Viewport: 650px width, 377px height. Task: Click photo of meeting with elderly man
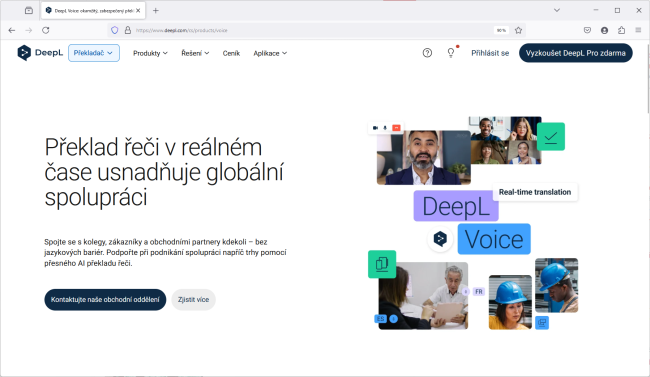[x=423, y=296]
